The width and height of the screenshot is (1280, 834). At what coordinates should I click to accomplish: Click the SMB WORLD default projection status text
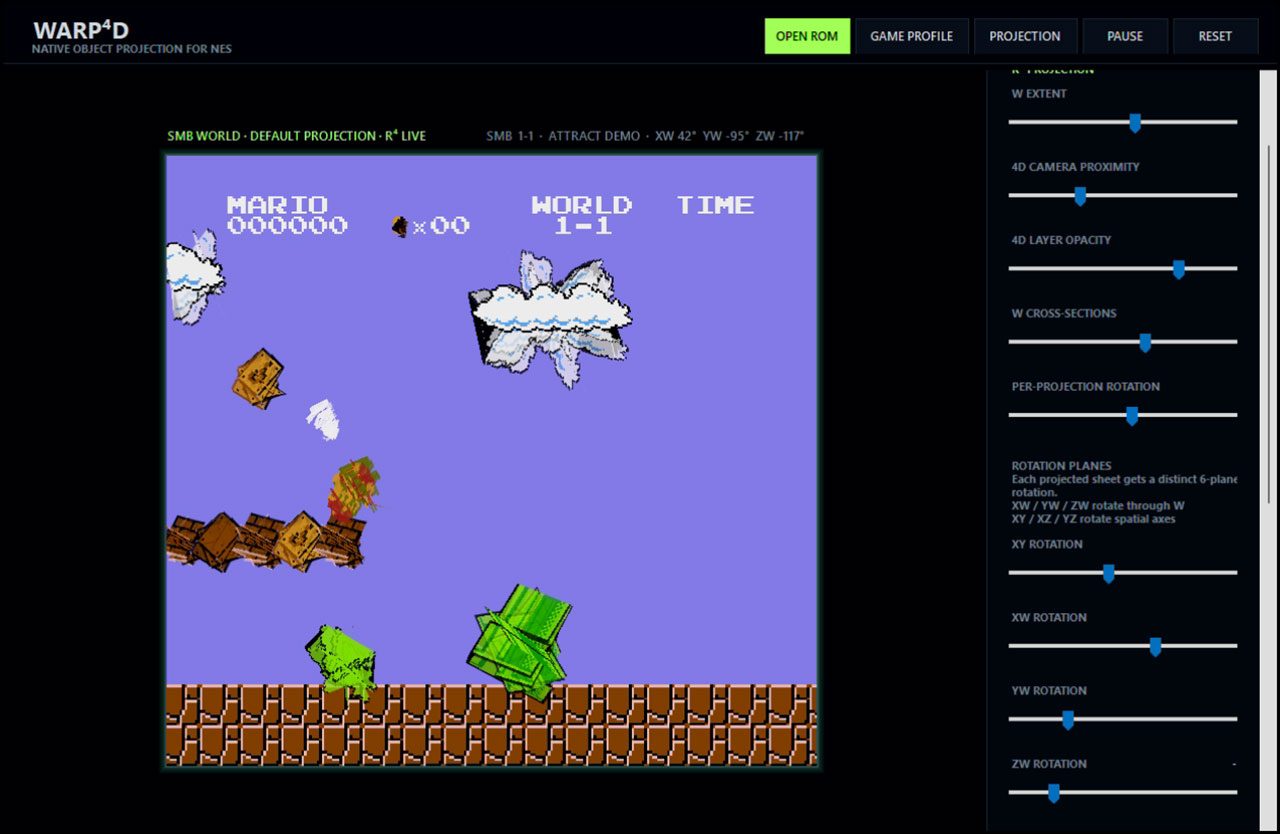click(x=297, y=136)
